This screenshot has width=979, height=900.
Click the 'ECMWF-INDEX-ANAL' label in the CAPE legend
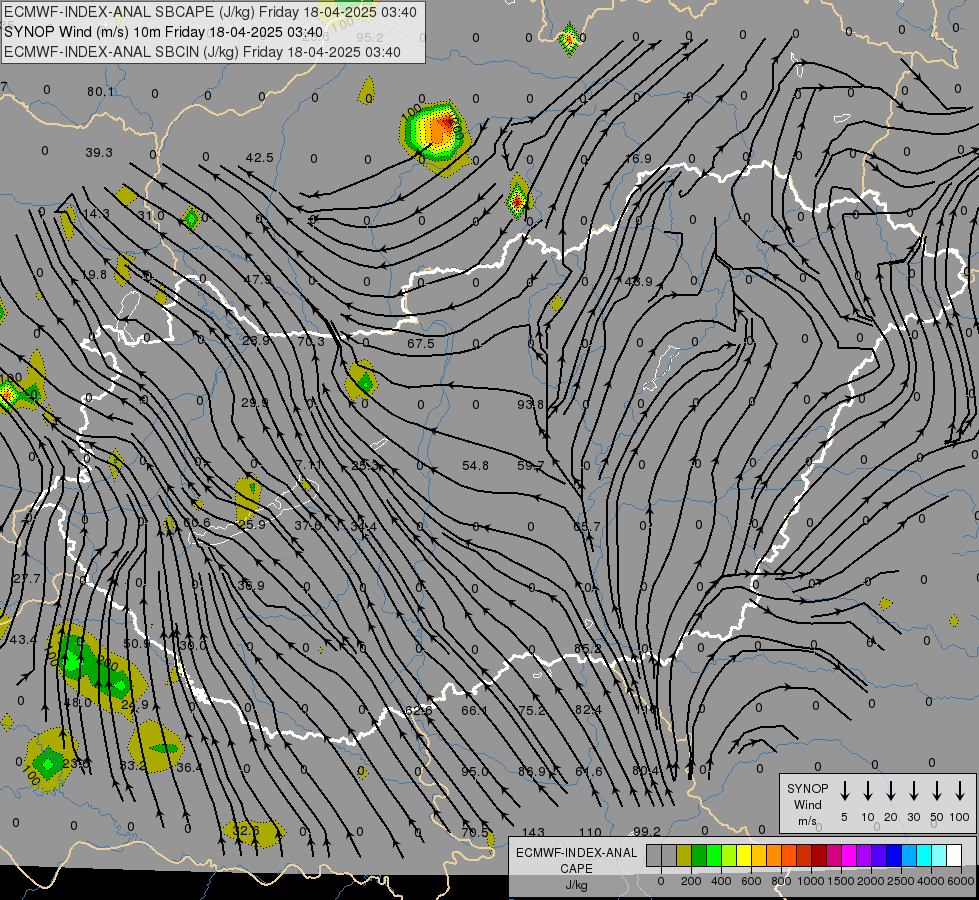pos(576,853)
